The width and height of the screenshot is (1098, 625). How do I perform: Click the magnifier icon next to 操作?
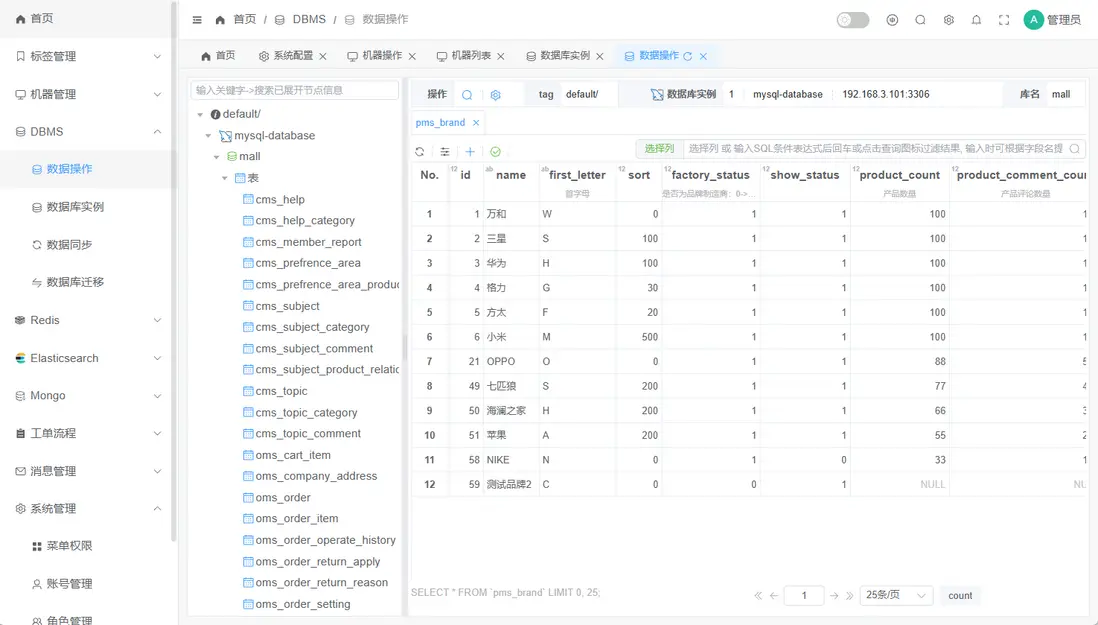pyautogui.click(x=467, y=95)
